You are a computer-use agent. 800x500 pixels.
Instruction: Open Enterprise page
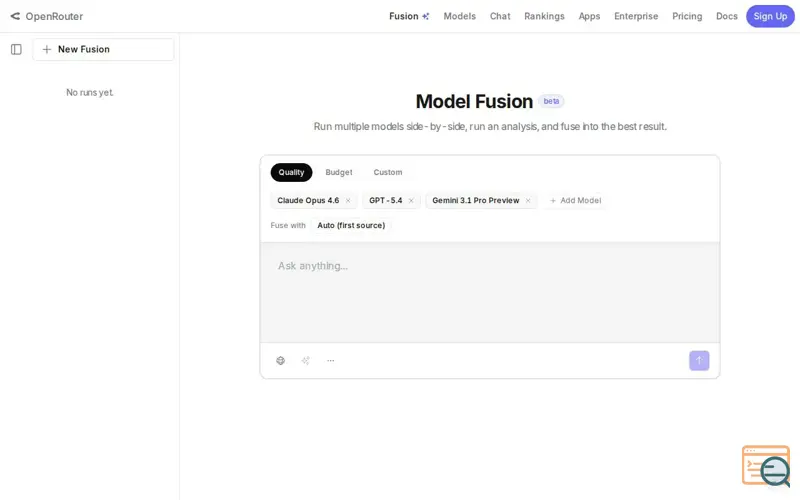coord(636,16)
